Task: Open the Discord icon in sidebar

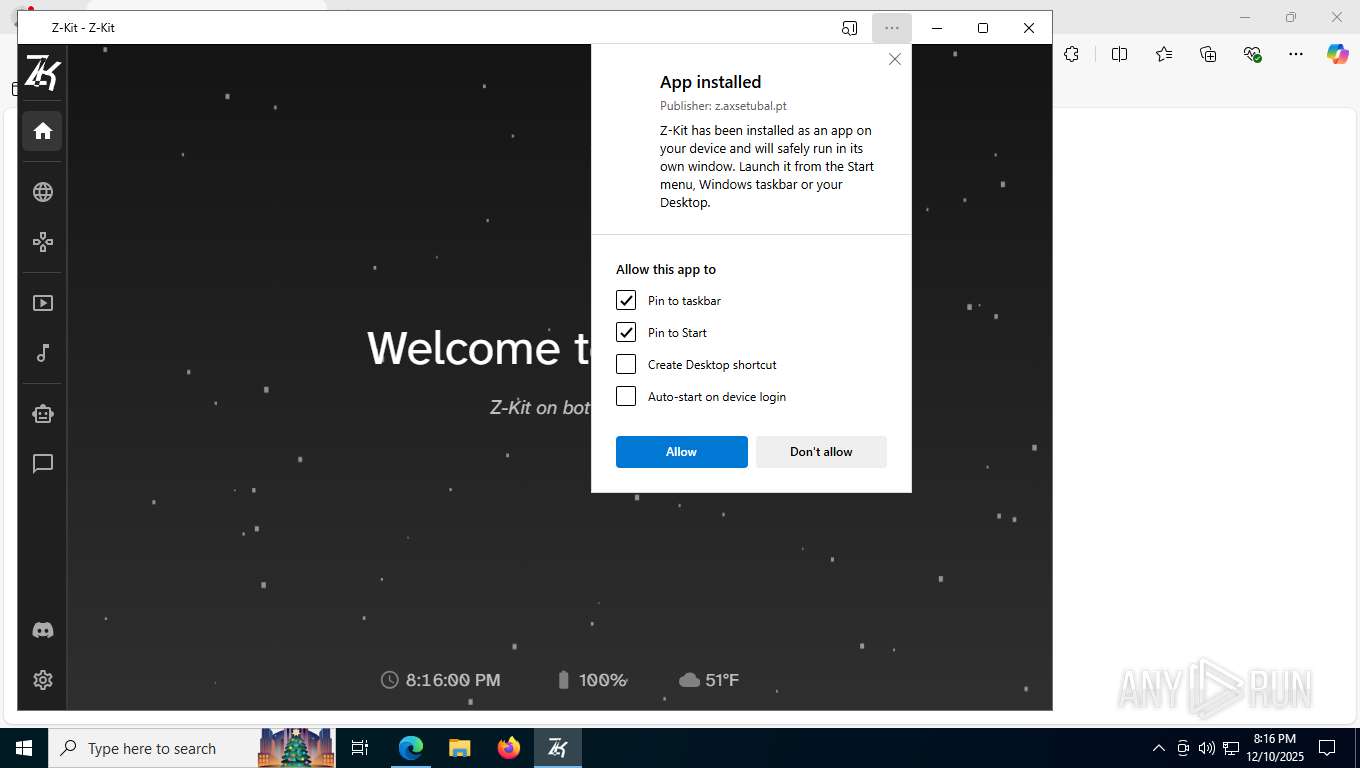Action: pos(42,630)
